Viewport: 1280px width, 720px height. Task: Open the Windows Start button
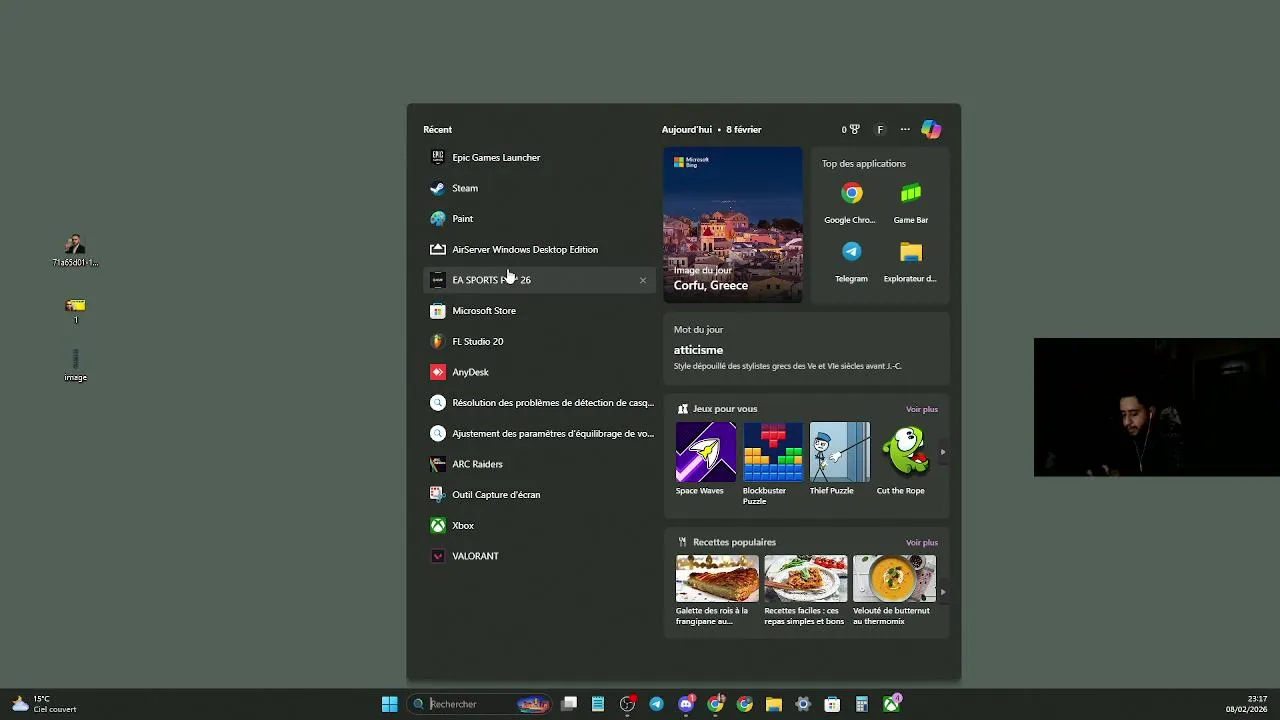pos(389,704)
